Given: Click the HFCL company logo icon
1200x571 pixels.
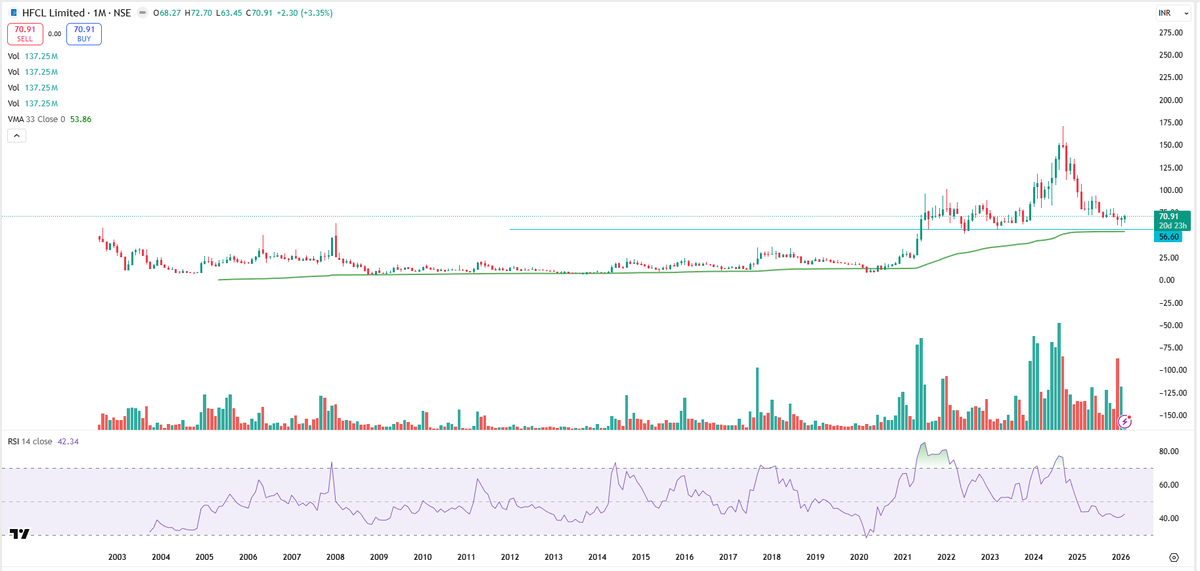Looking at the screenshot, I should (13, 12).
